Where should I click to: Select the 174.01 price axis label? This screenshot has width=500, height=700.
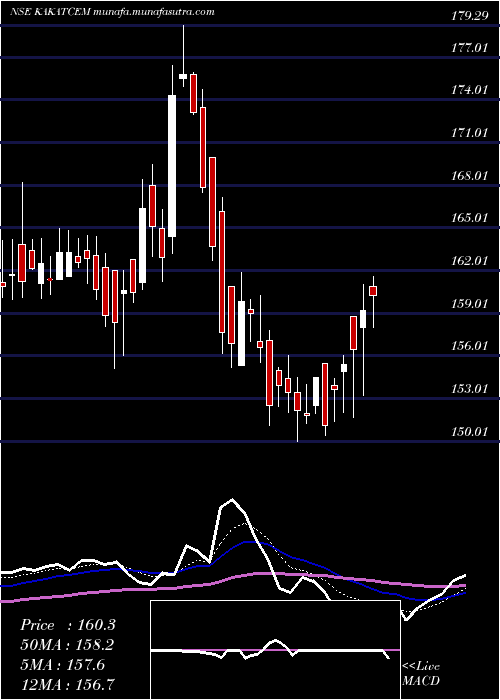[x=469, y=90]
